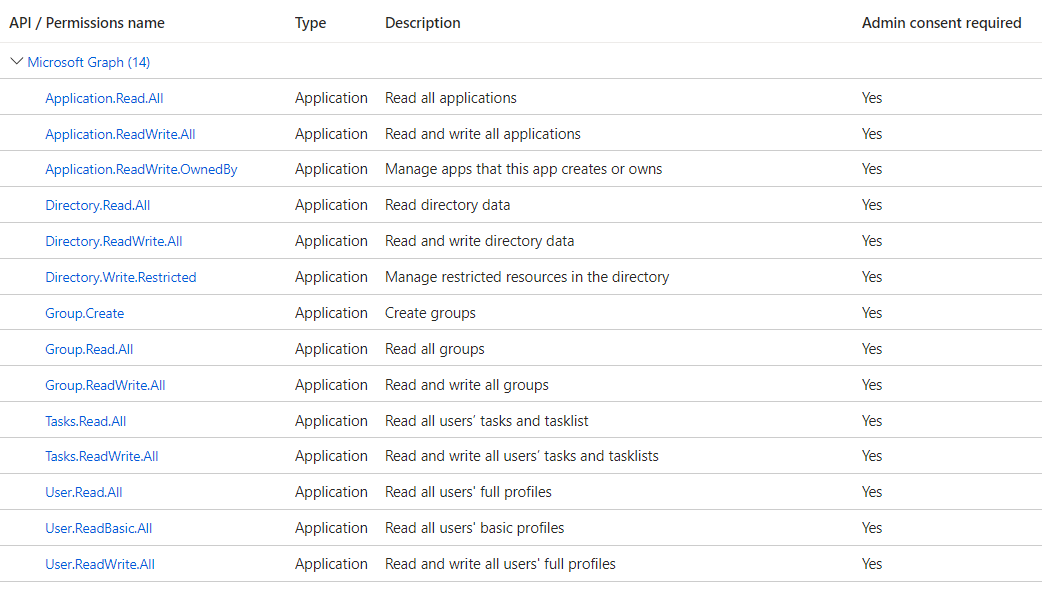Open the Application.ReadWrite.OwnedBy permission link
The width and height of the screenshot is (1042, 594).
[141, 169]
